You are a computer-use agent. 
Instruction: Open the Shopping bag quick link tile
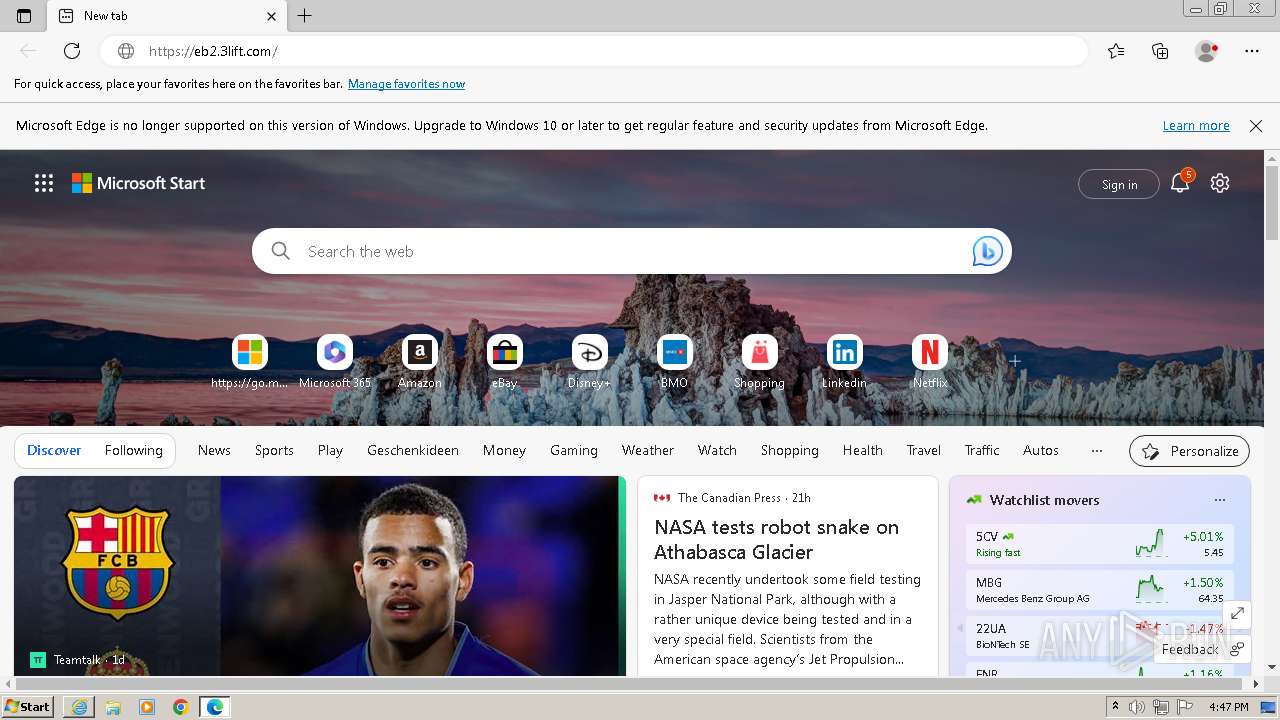(x=760, y=362)
